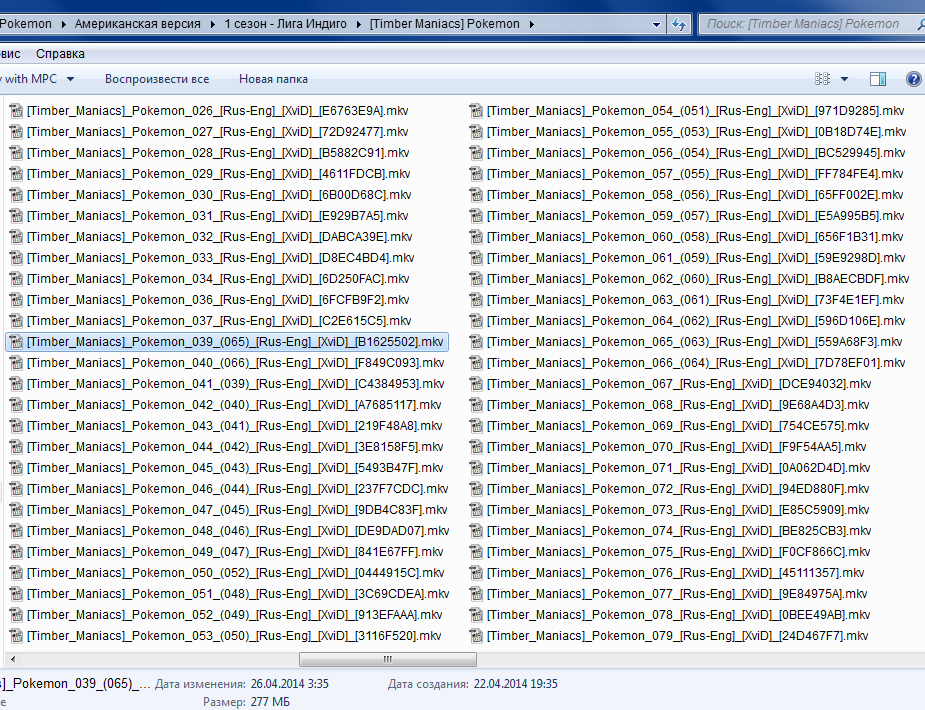The image size is (925, 710).
Task: Select file Pokemon_051_(048) [3C69CDEA].mkv
Action: click(238, 594)
